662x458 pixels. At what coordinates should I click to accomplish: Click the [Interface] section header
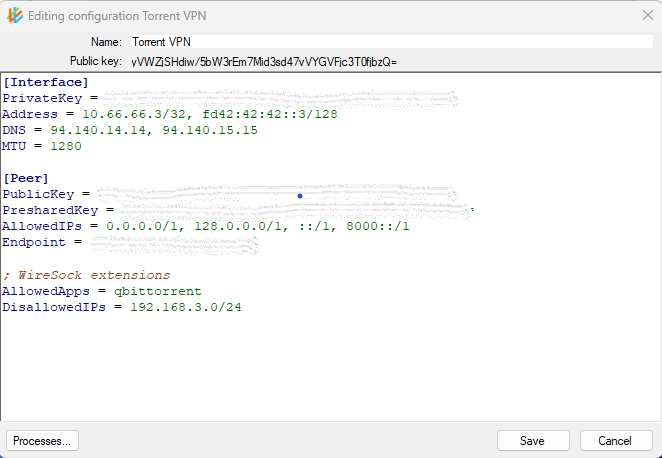pos(46,82)
